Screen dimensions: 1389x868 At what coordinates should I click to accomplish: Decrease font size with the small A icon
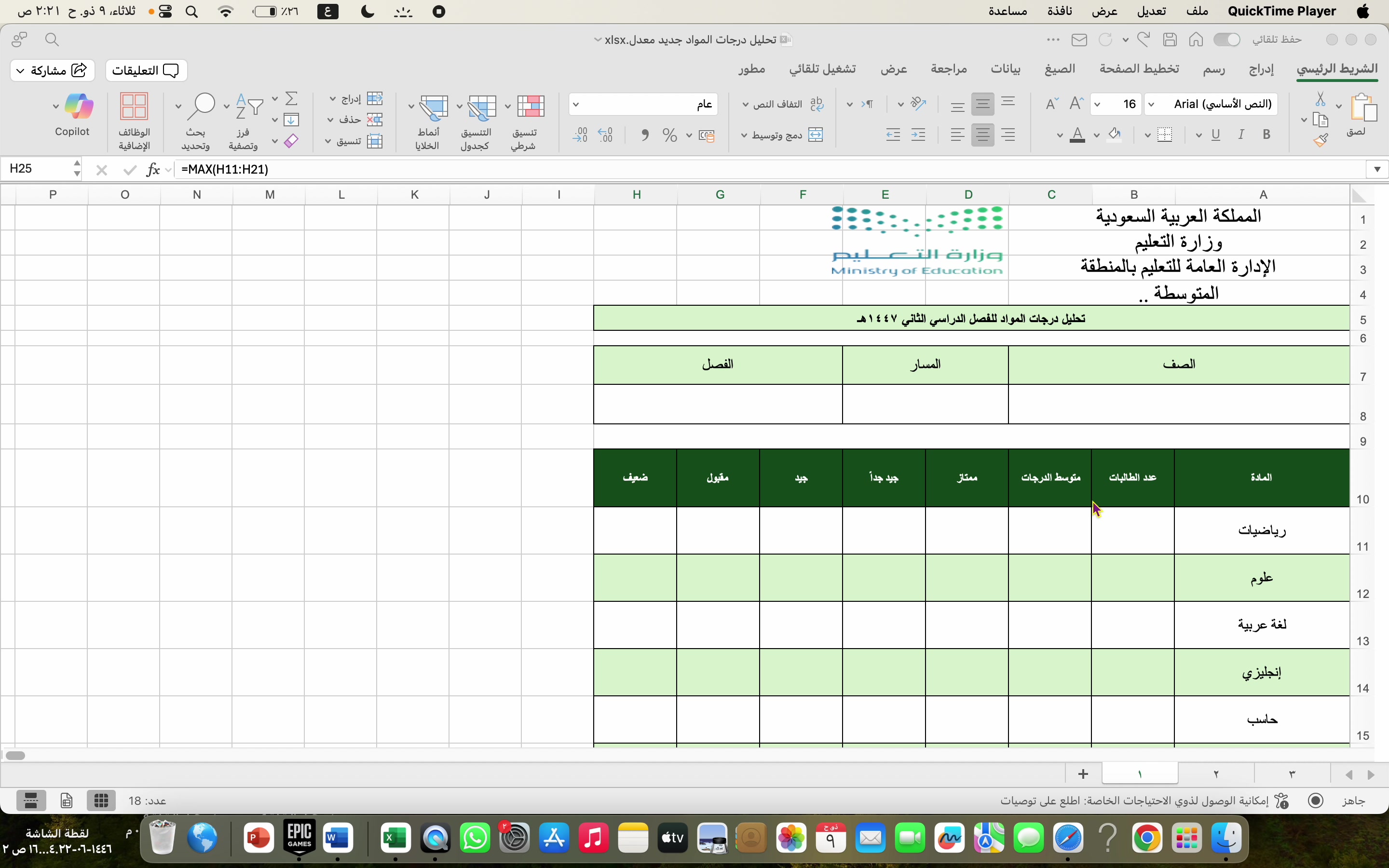coord(1051,104)
